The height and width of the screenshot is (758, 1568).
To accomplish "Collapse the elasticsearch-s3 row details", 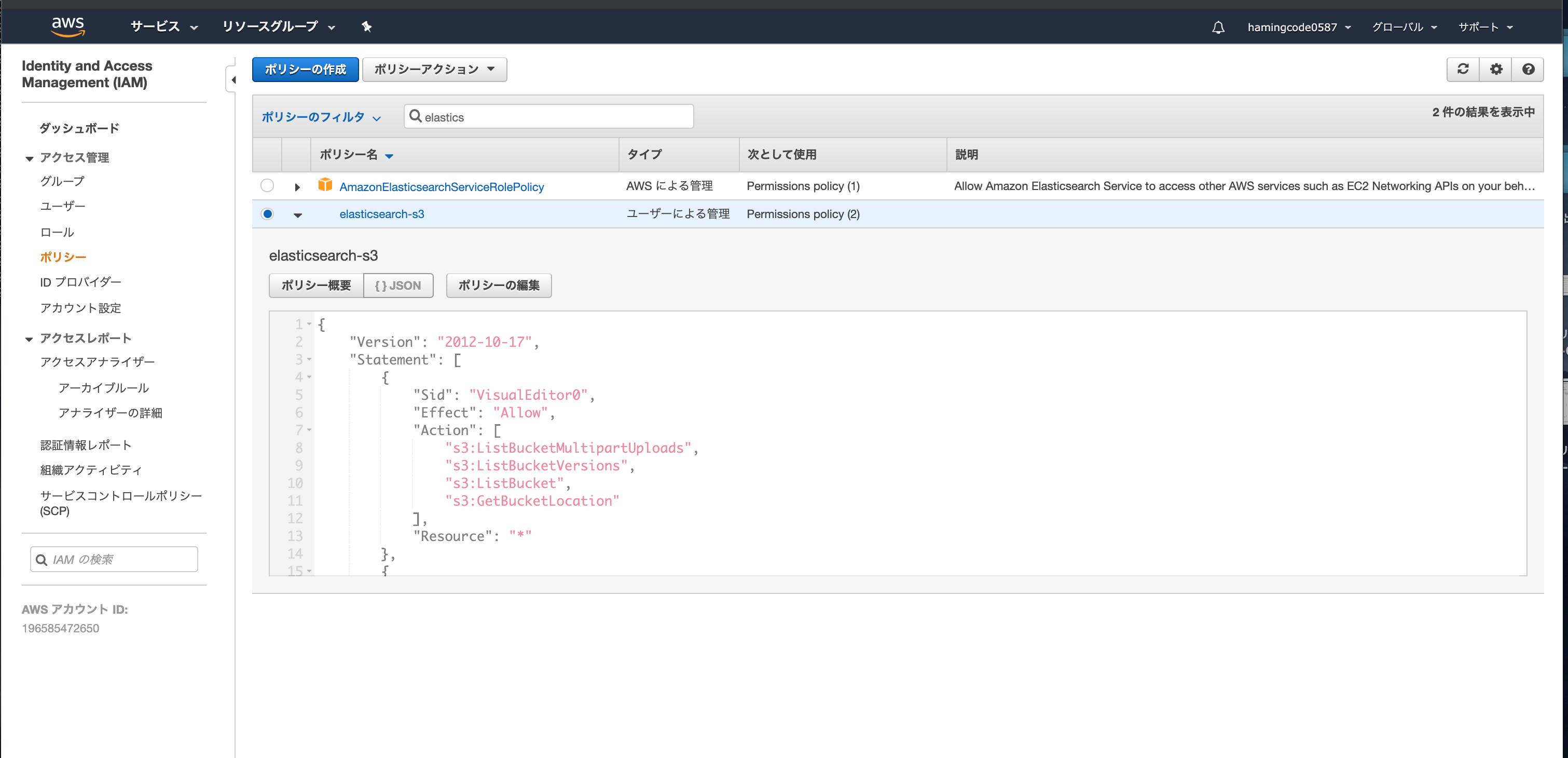I will coord(297,215).
